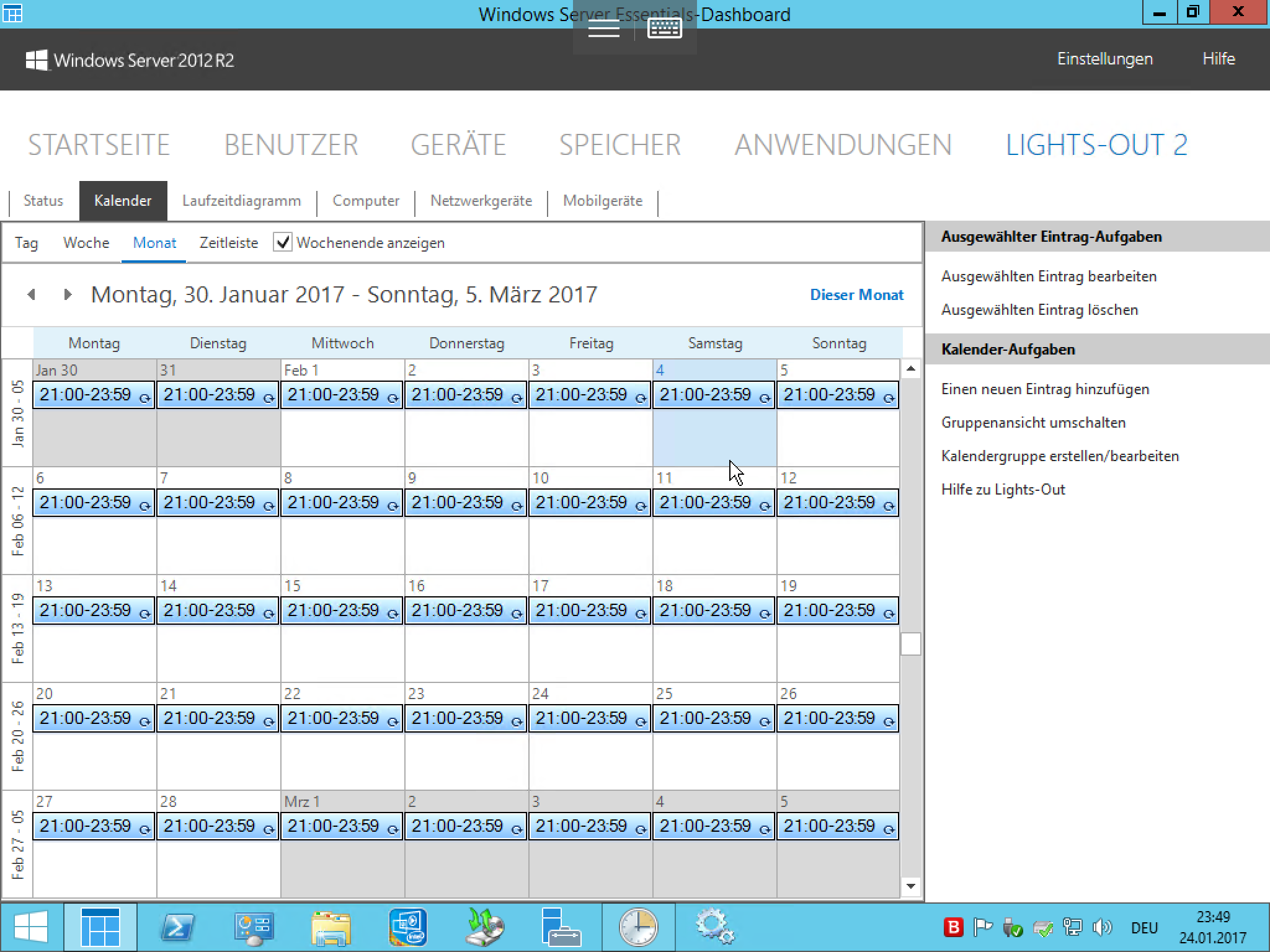Open the STARTSEITE section
Image resolution: width=1270 pixels, height=952 pixels.
click(x=99, y=145)
